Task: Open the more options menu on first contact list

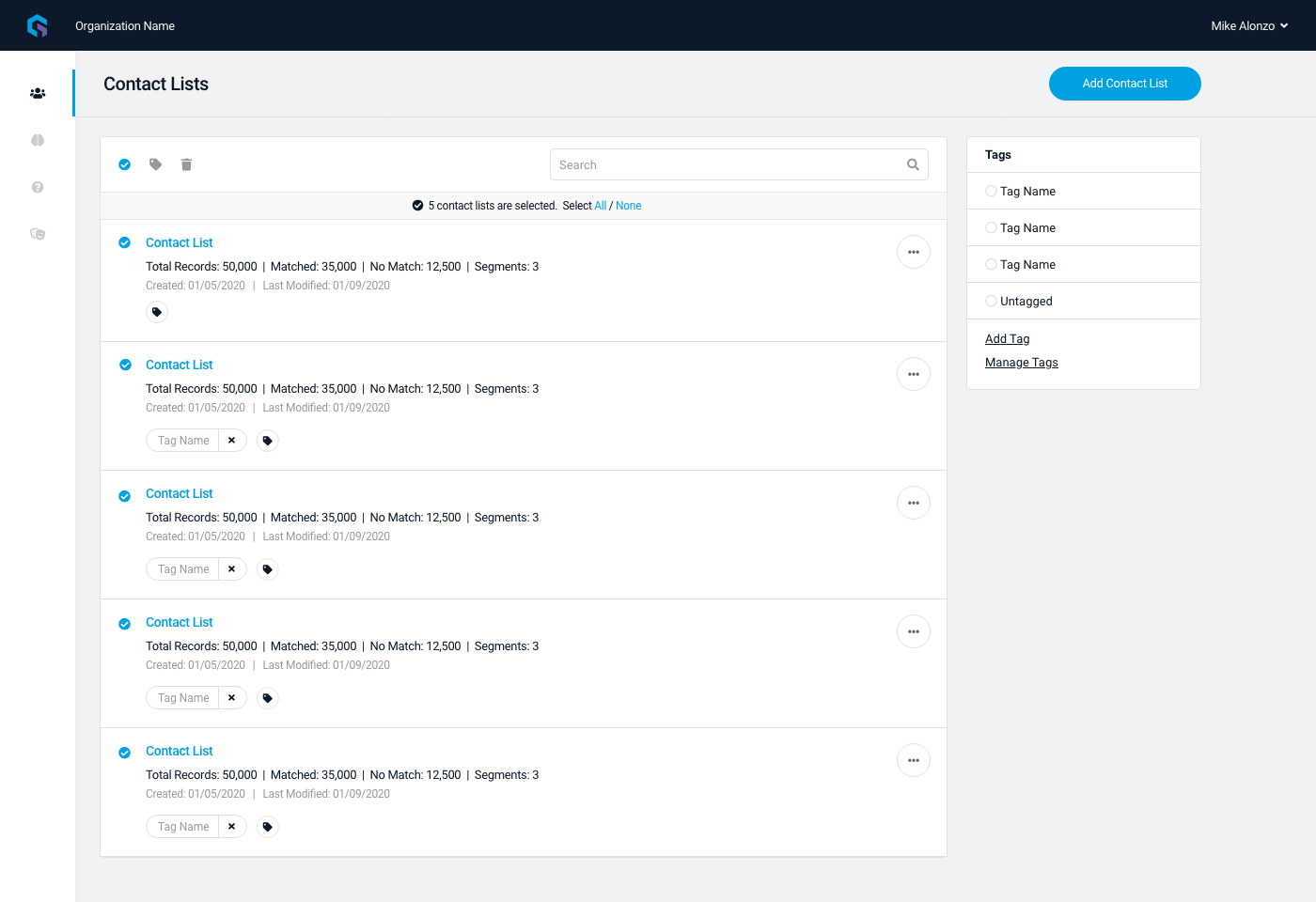Action: click(914, 252)
